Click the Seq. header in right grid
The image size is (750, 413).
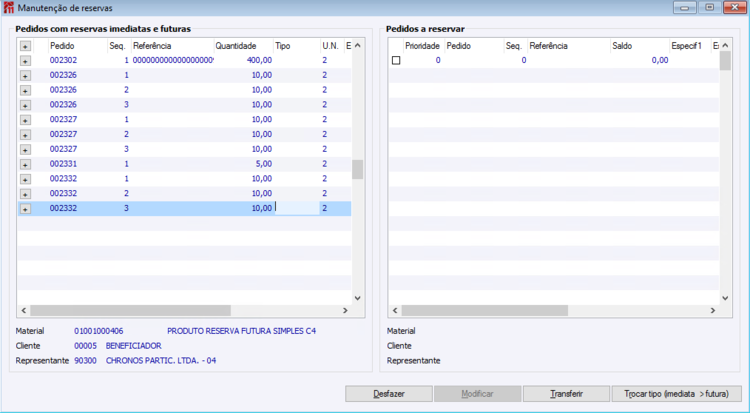point(516,46)
